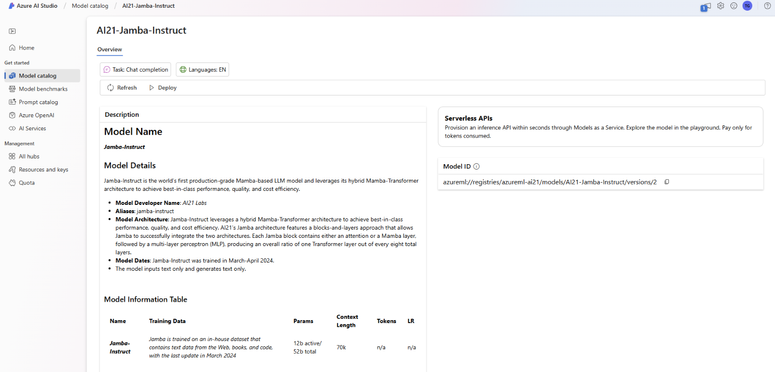The width and height of the screenshot is (775, 372).
Task: Click the AI Services sidebar icon
Action: click(x=12, y=128)
